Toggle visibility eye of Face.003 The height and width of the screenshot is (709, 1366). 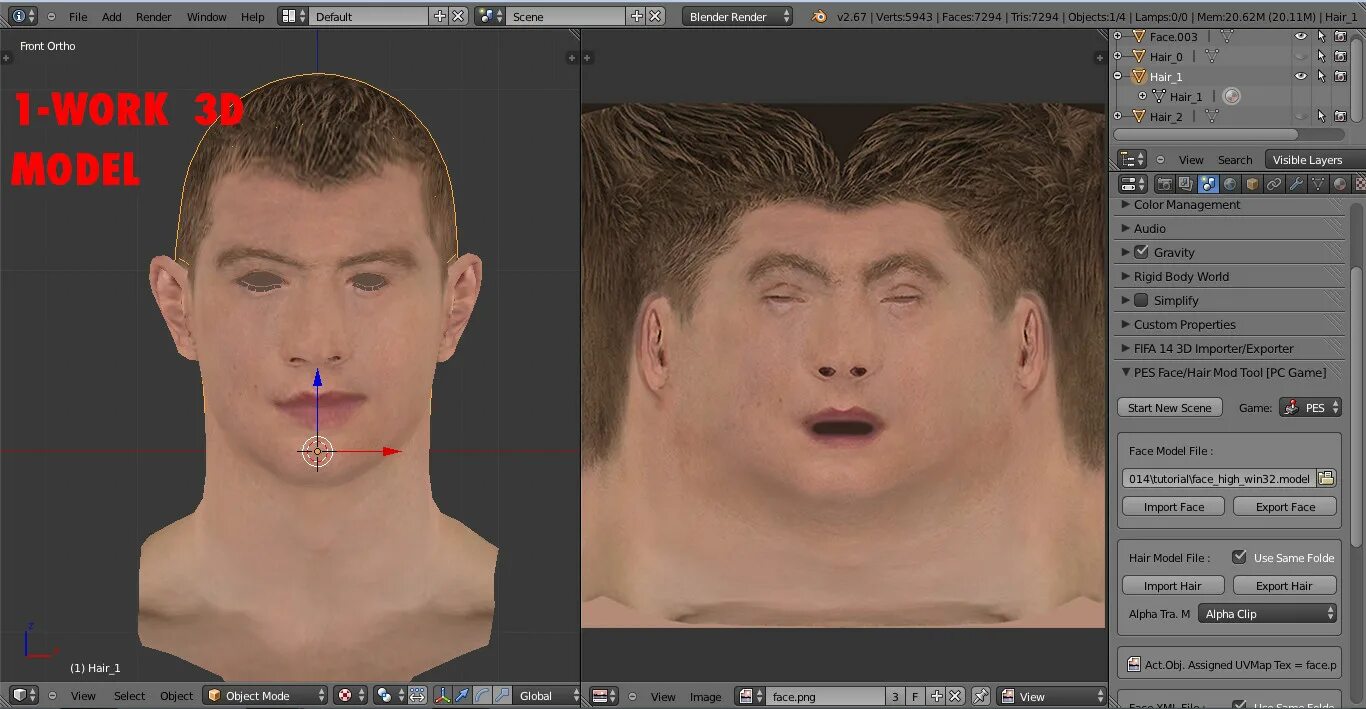[x=1301, y=36]
